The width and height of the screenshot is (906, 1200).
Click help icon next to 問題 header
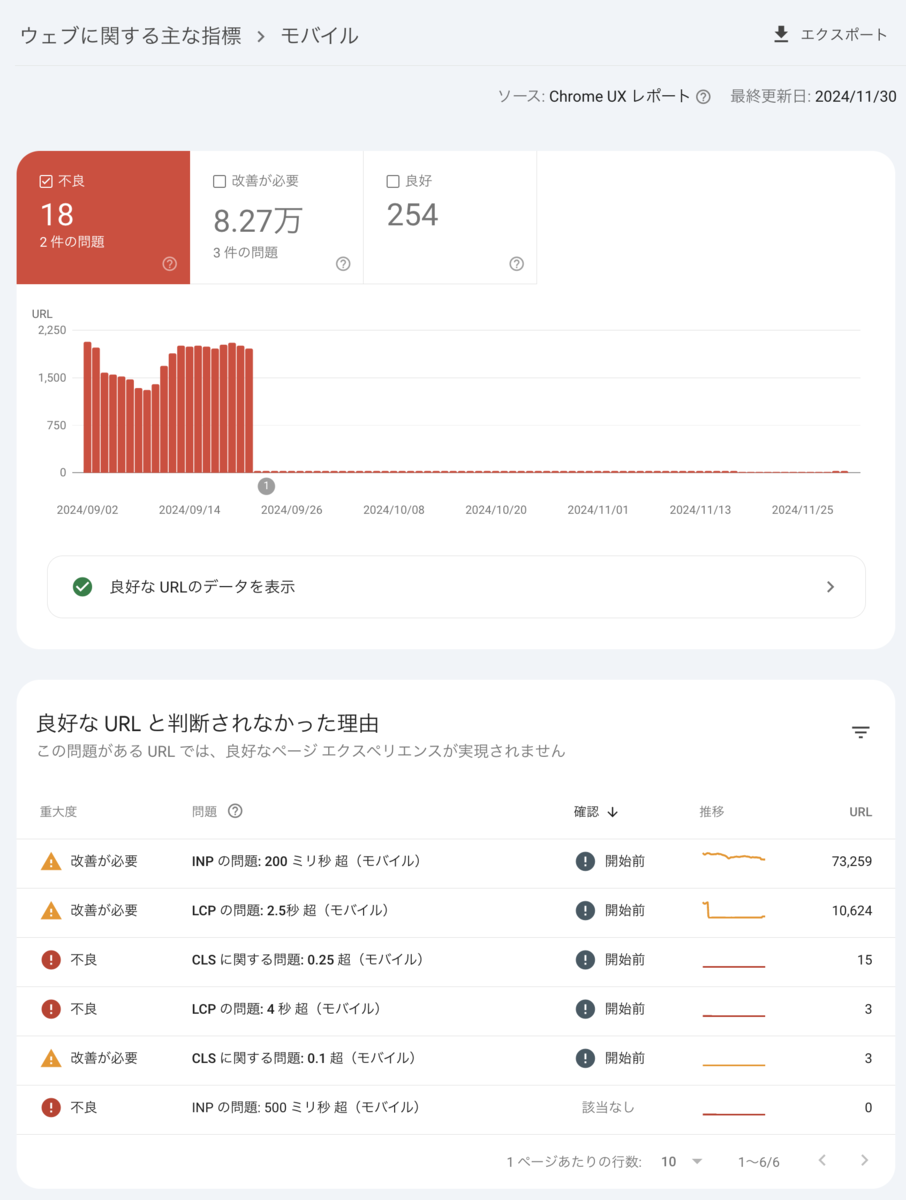pos(235,811)
